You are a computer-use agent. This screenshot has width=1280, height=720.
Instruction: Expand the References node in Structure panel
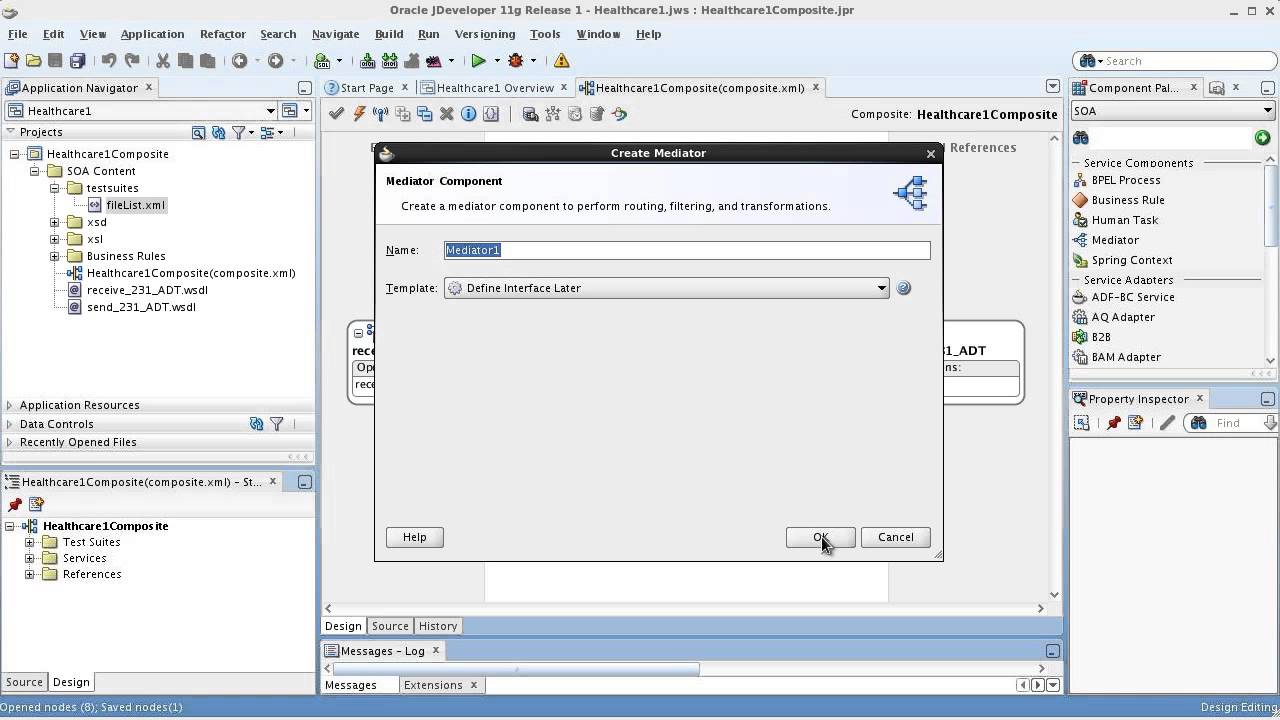tap(30, 574)
